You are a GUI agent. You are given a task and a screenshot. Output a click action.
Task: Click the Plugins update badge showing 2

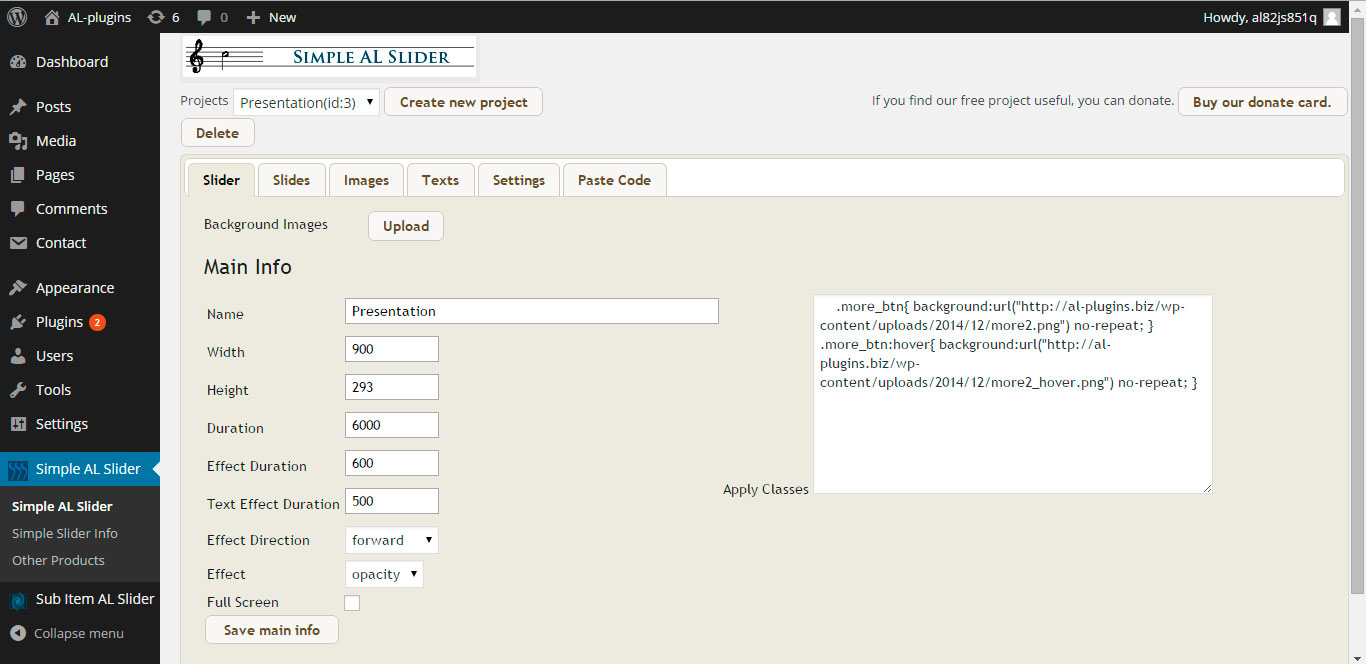97,322
